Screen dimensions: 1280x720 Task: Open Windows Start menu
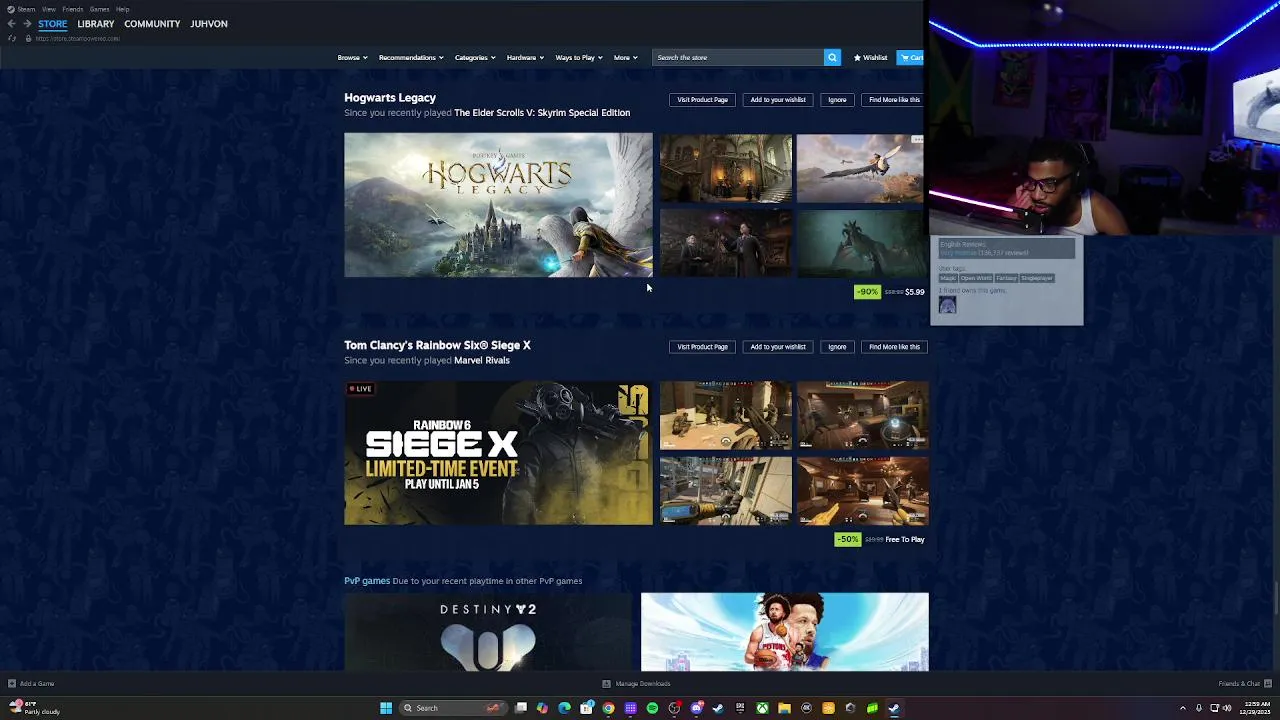tap(386, 708)
